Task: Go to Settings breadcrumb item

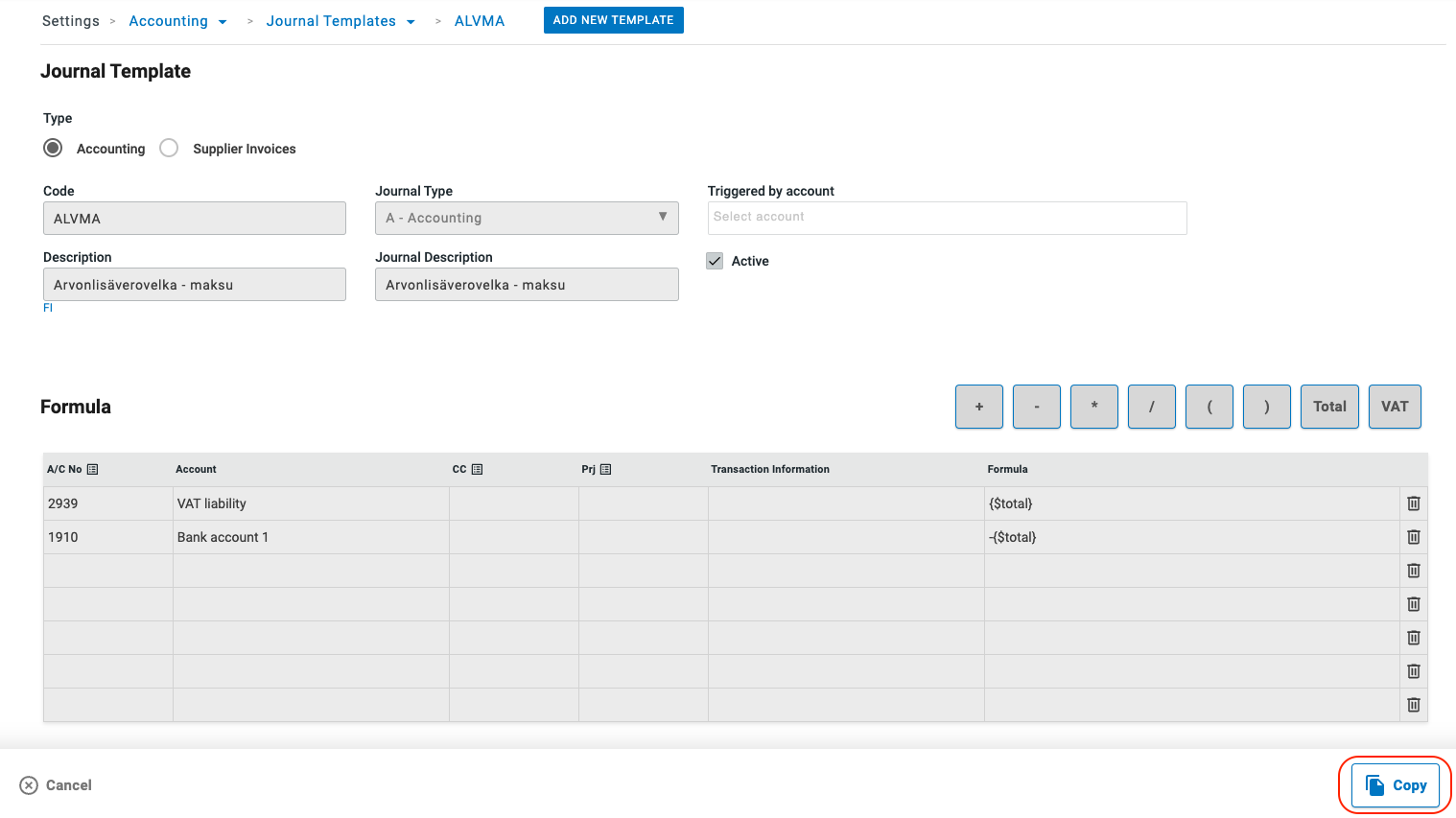Action: pyautogui.click(x=70, y=21)
